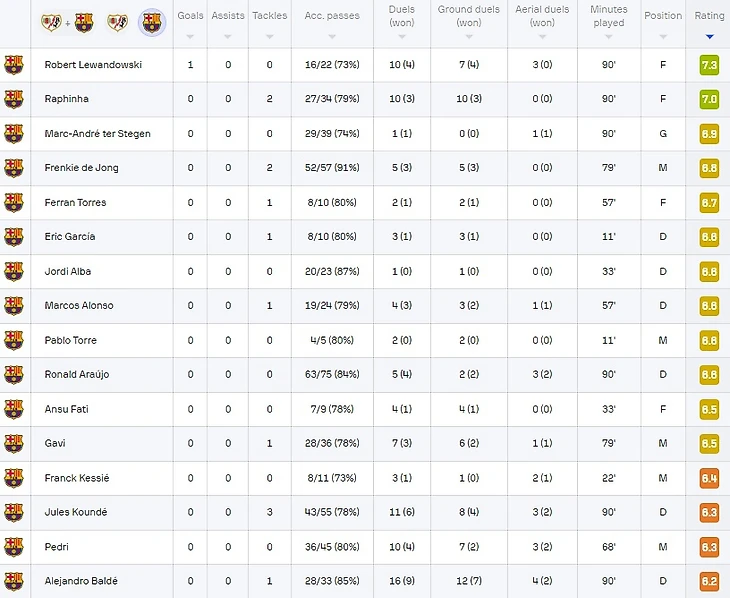
Task: Click the Minutes played column header
Action: click(x=608, y=16)
